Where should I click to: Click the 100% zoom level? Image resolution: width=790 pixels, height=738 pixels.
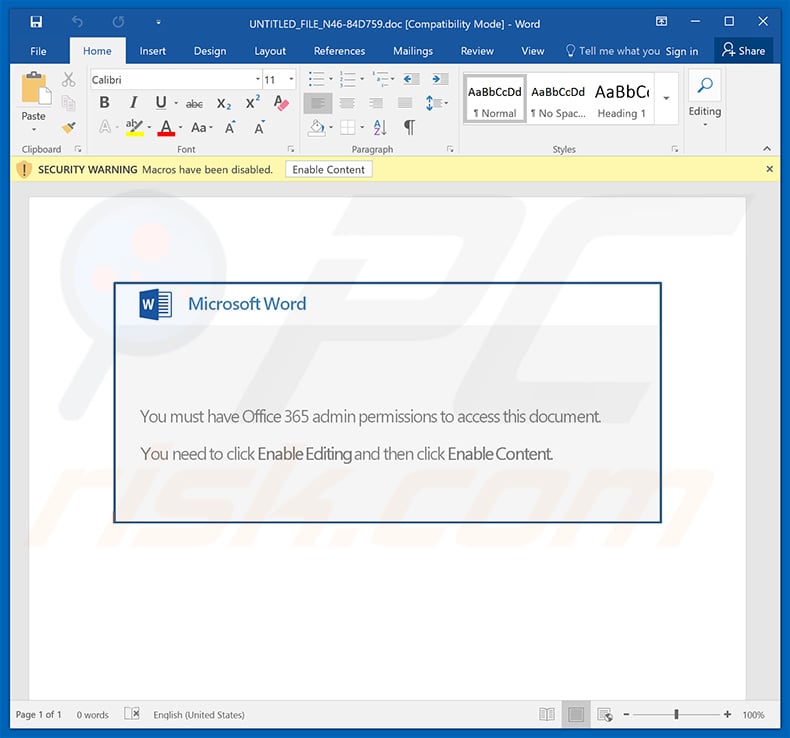(x=753, y=715)
